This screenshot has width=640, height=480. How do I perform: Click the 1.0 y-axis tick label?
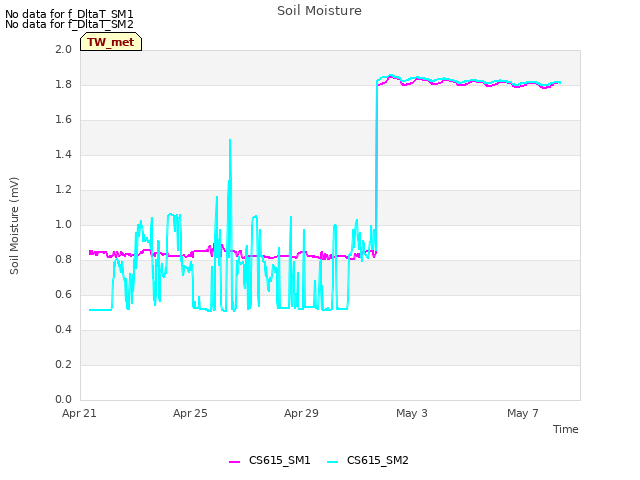[x=63, y=224]
